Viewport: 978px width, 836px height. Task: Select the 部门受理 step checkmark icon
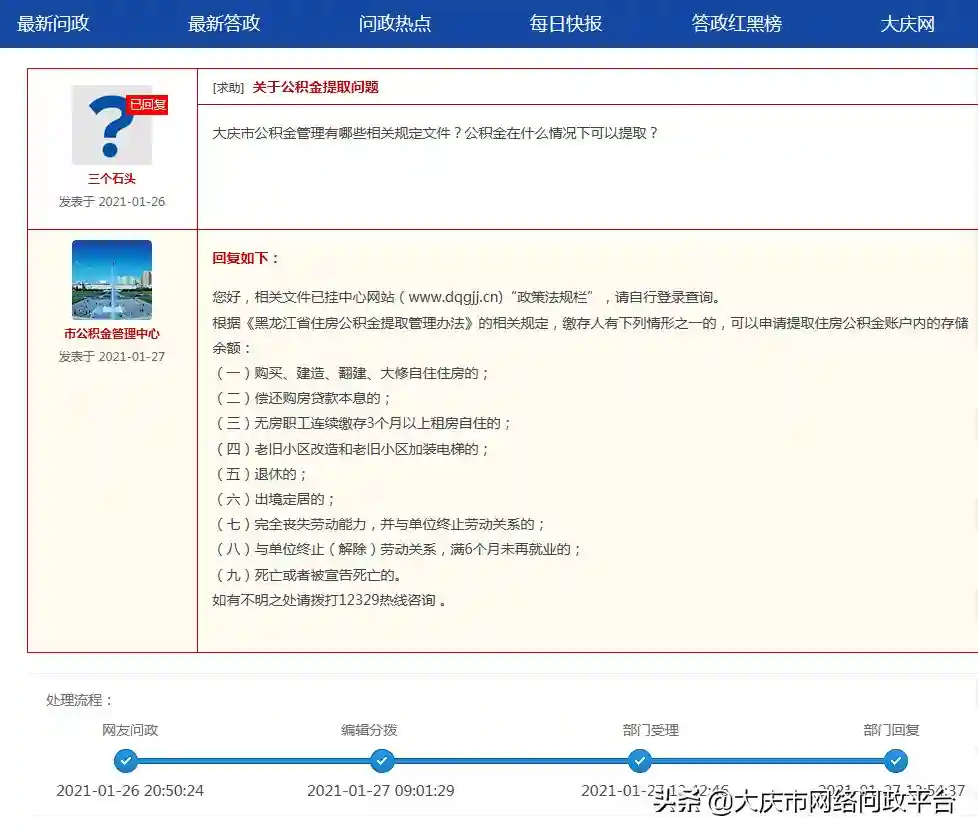click(640, 761)
